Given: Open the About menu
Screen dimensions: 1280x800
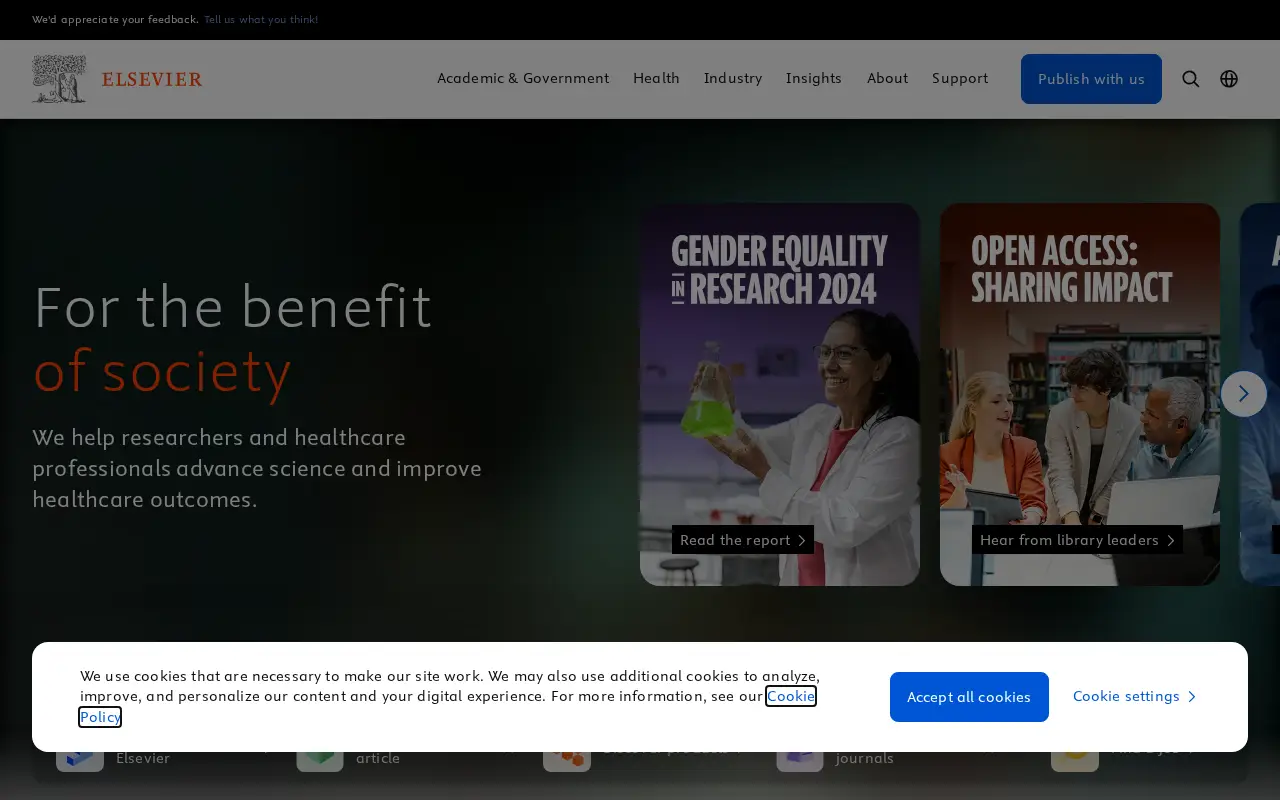Looking at the screenshot, I should [x=888, y=78].
